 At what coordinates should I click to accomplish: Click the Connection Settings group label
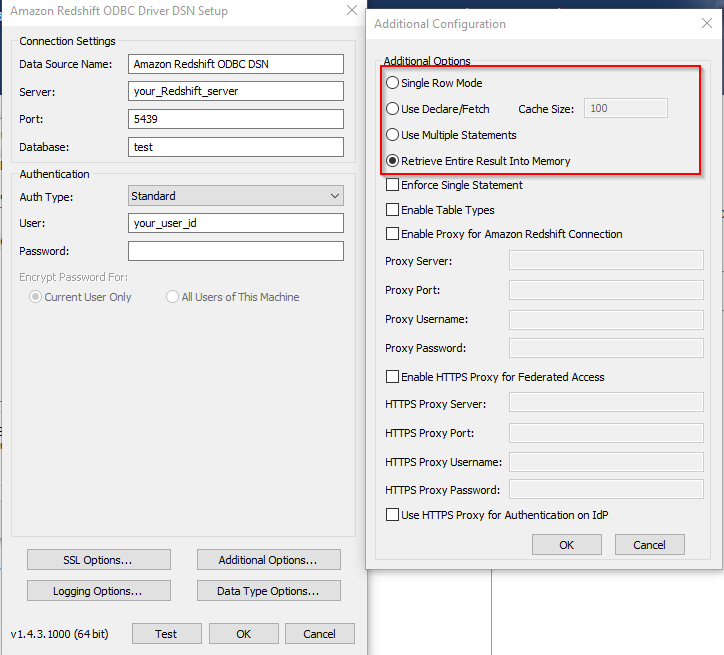tap(67, 41)
